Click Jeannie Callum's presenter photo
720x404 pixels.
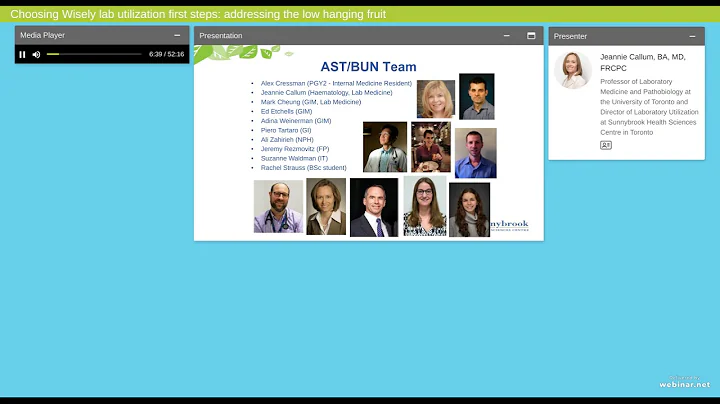pos(573,70)
